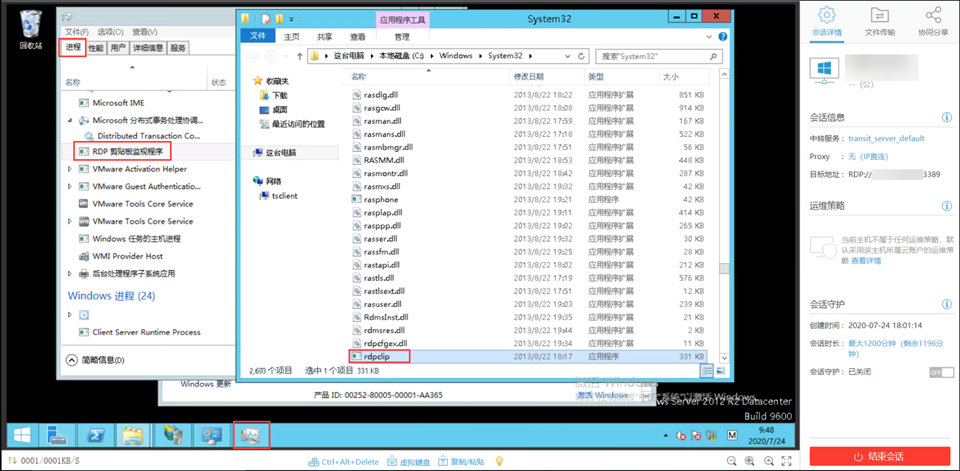This screenshot has height=471, width=960.
Task: Collapse to 简略信息 in Task Manager
Action: pyautogui.click(x=95, y=360)
